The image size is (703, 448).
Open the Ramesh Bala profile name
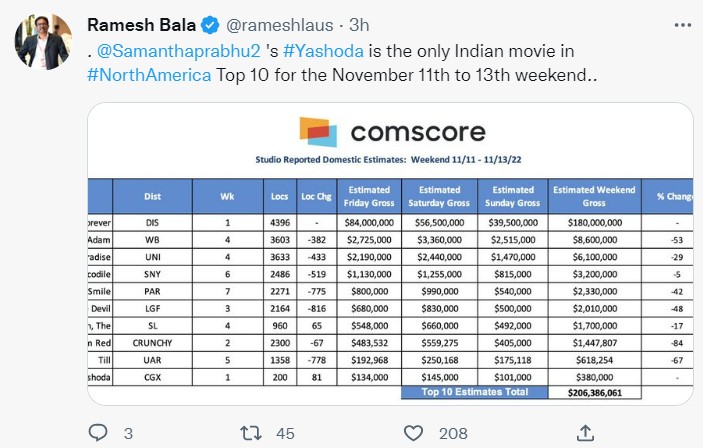143,24
